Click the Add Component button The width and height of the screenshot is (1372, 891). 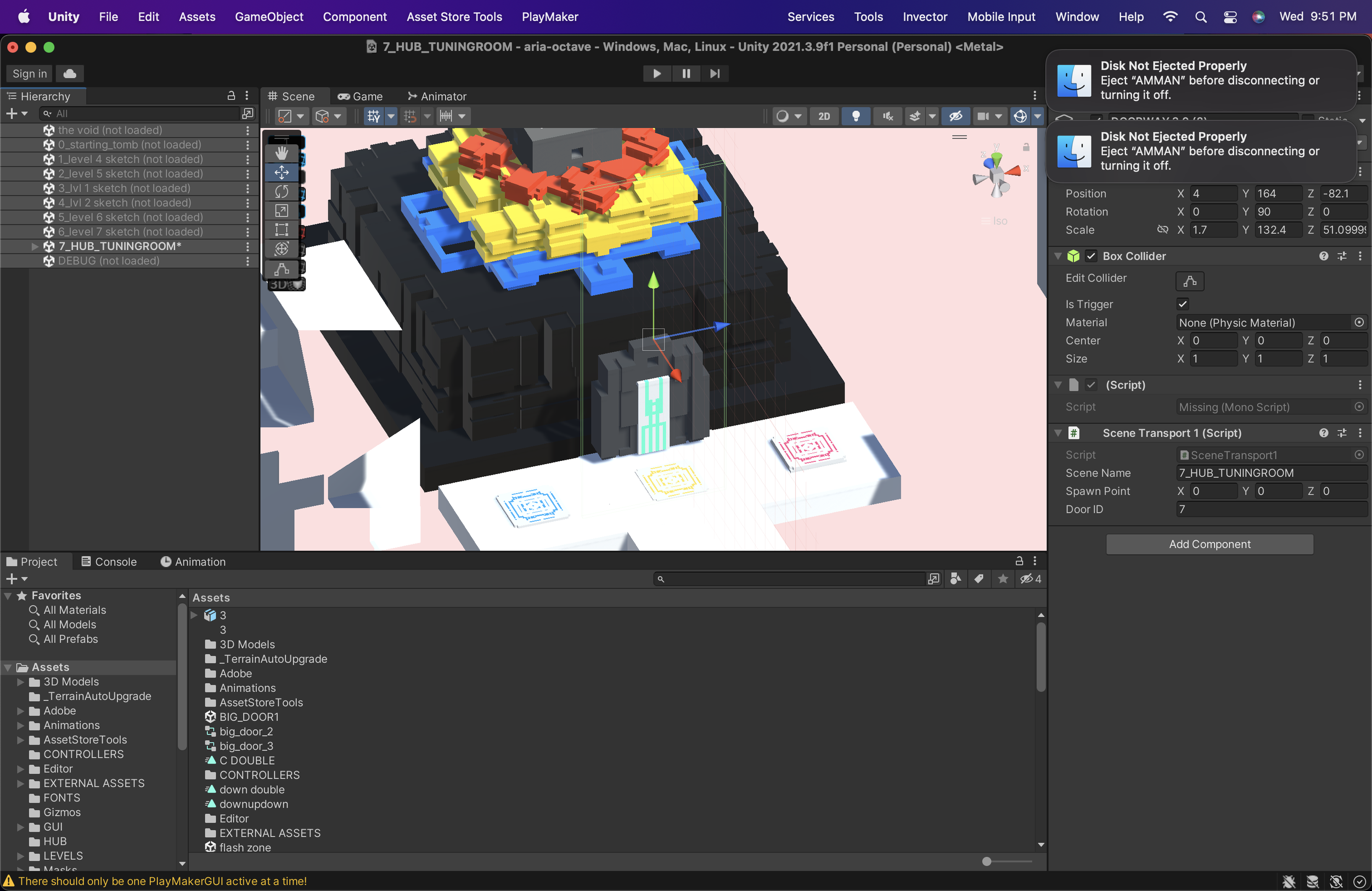tap(1209, 544)
